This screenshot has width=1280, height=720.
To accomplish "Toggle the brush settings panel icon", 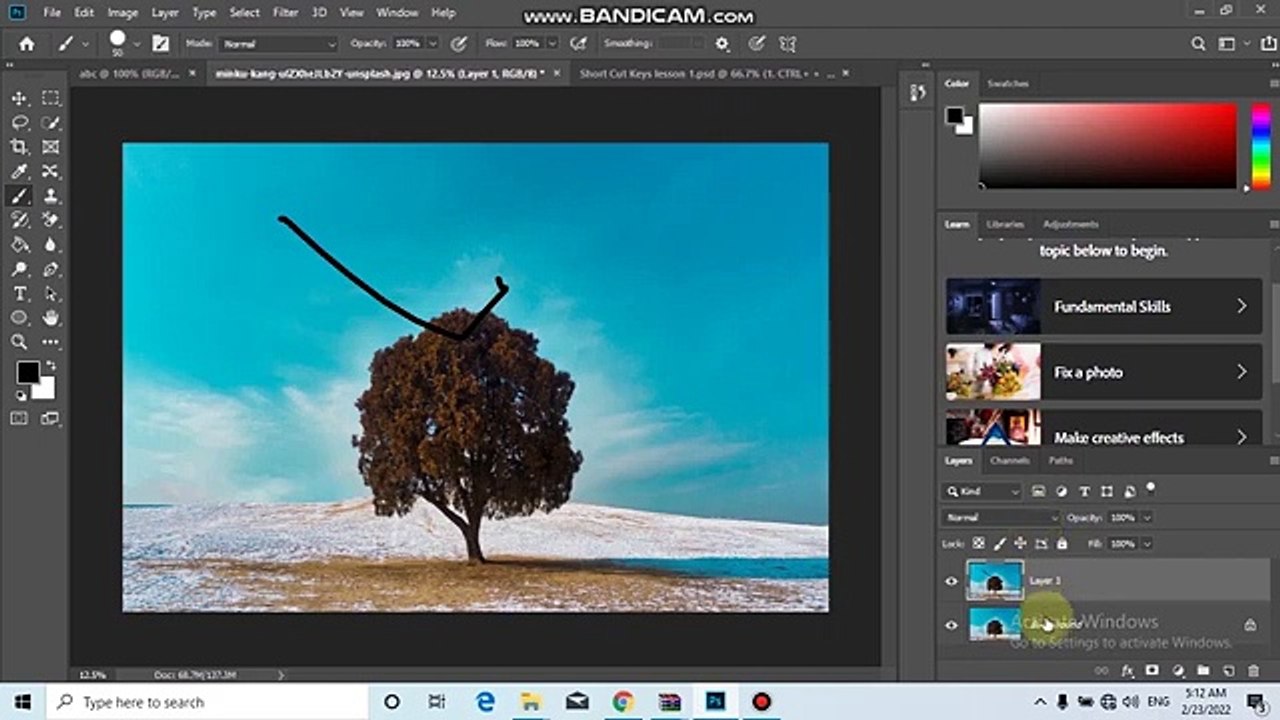I will tap(160, 44).
